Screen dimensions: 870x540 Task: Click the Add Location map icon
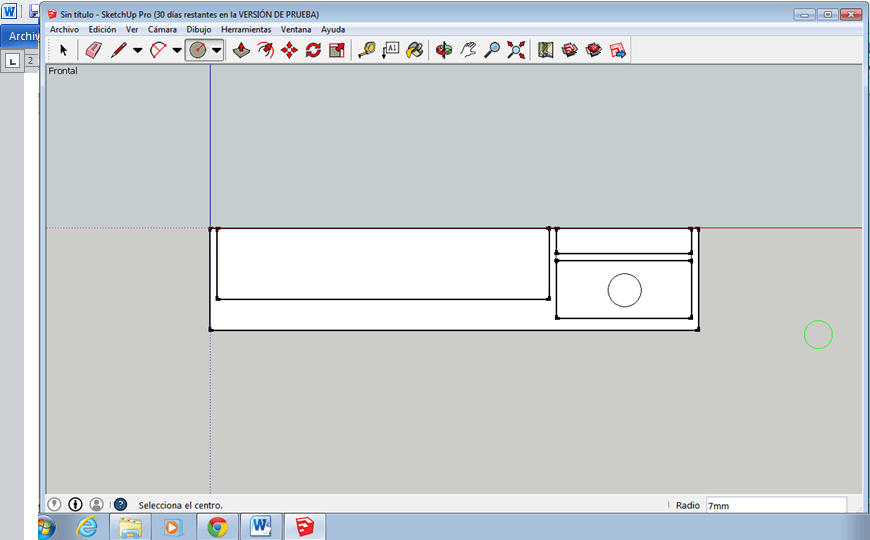coord(545,51)
